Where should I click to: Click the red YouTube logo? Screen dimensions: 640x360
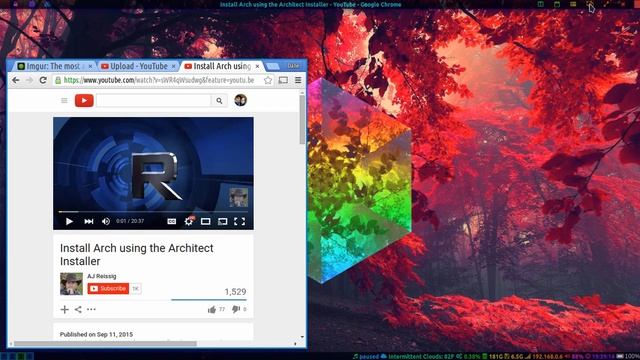tap(84, 100)
